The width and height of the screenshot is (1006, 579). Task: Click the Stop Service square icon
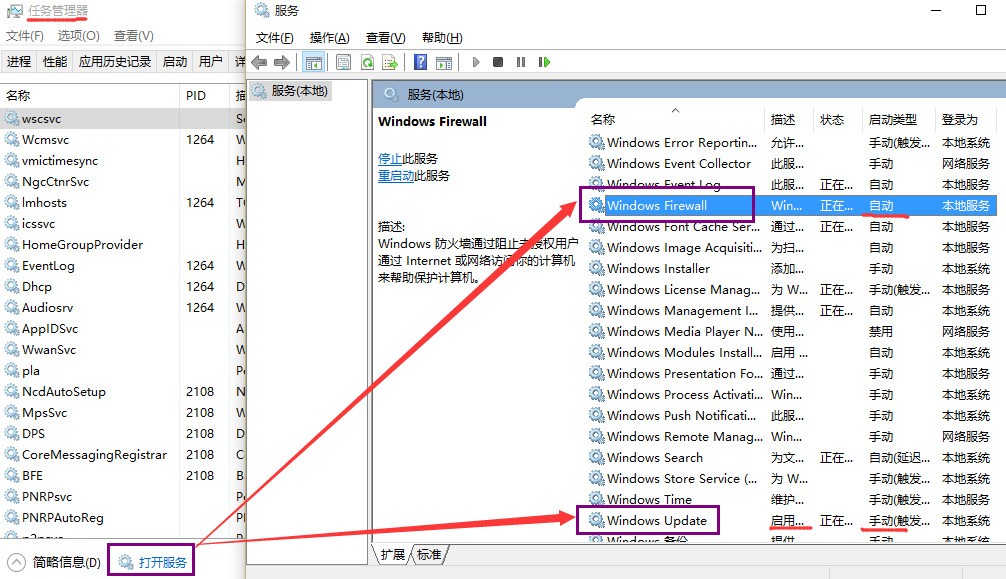(x=498, y=62)
